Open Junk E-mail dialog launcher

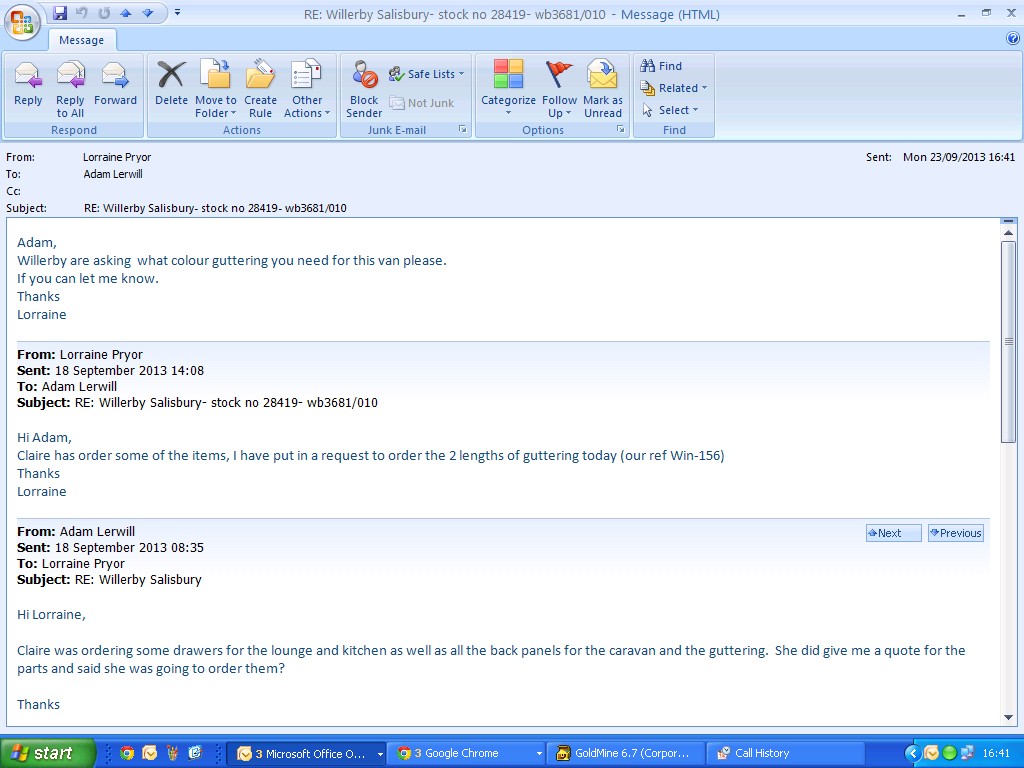tap(462, 129)
